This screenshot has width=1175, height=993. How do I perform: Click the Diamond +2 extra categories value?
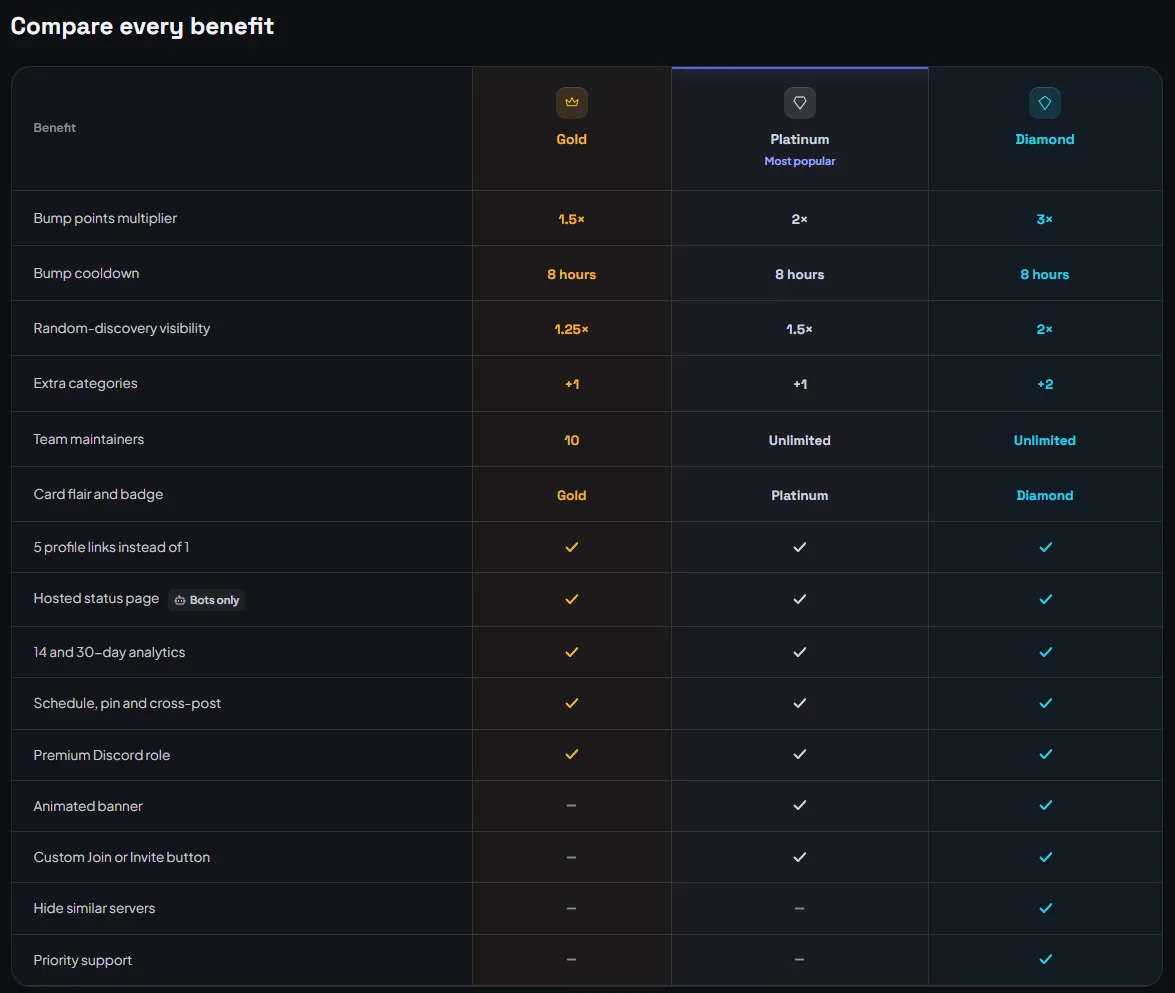[1045, 384]
